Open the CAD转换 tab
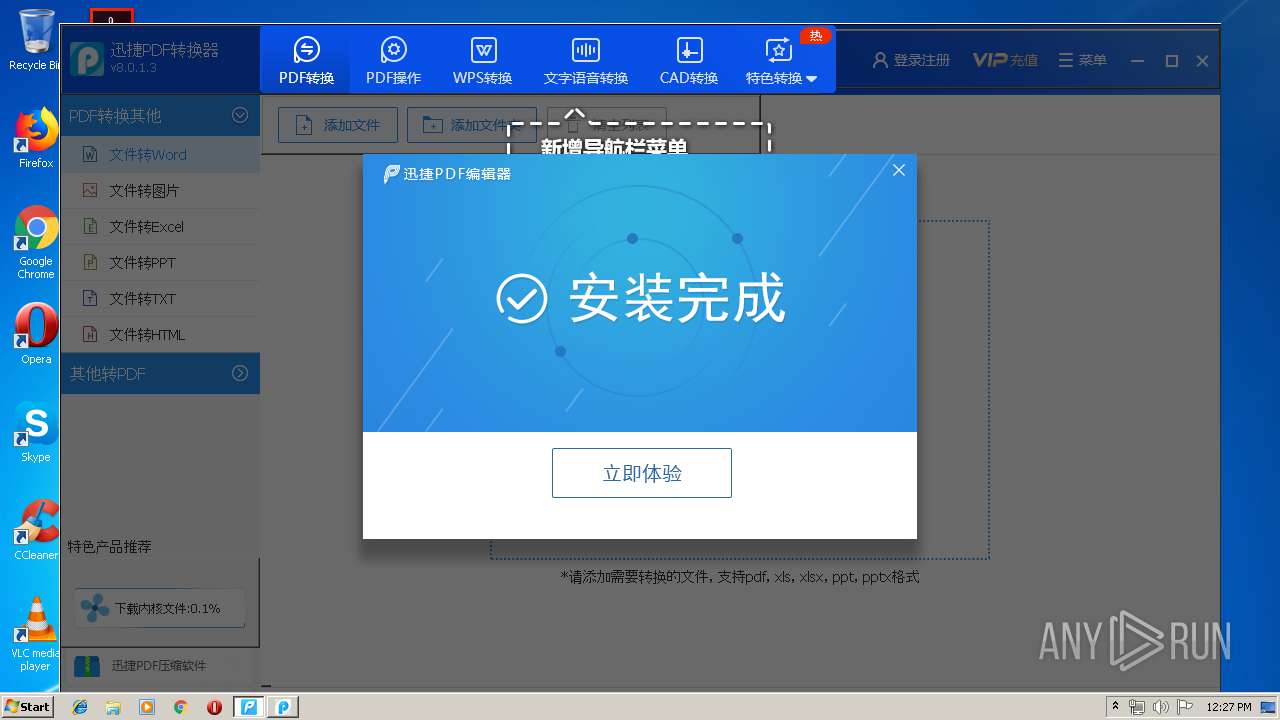 pyautogui.click(x=689, y=61)
